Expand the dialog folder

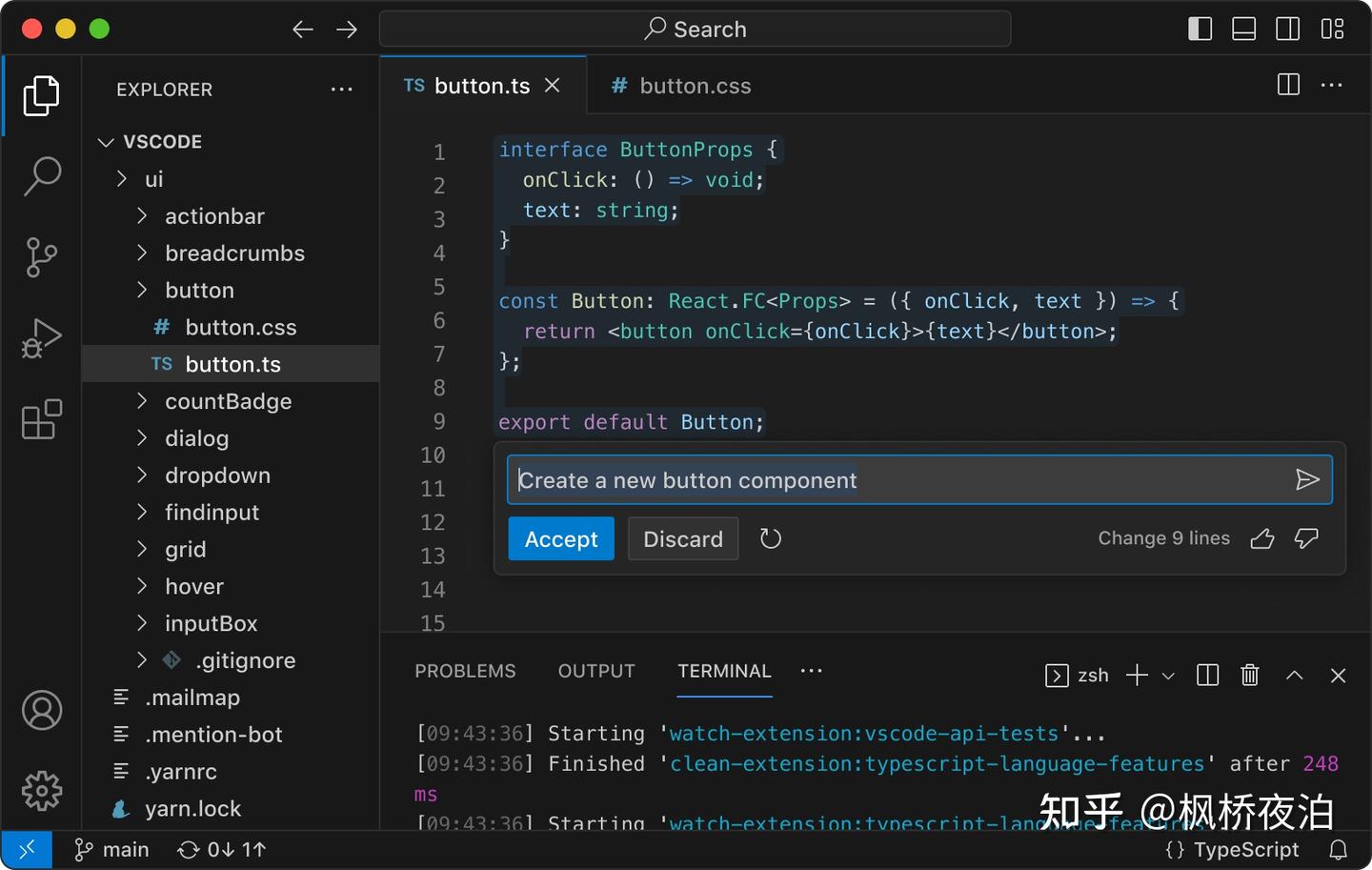(x=231, y=438)
